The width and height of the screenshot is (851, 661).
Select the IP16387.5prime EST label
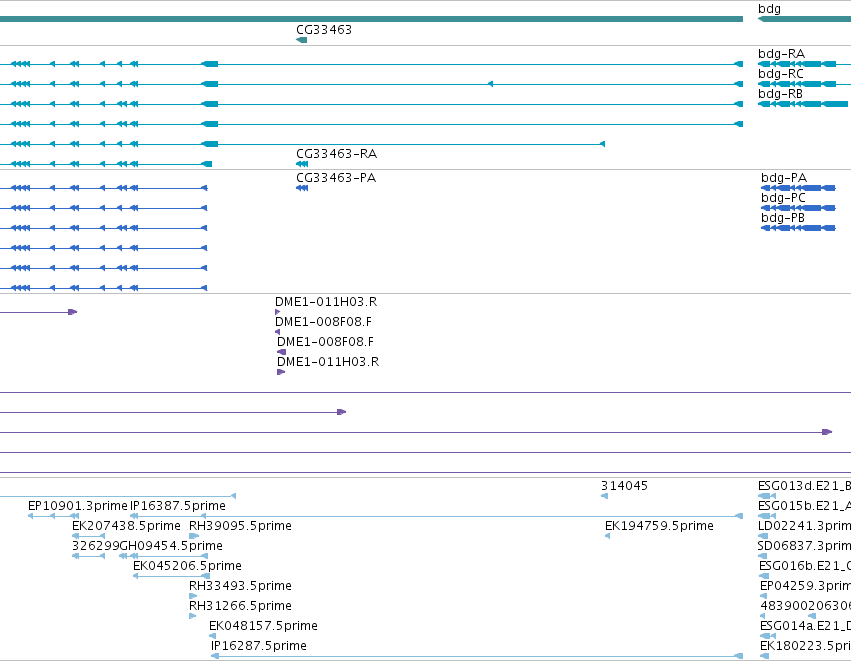click(x=178, y=506)
